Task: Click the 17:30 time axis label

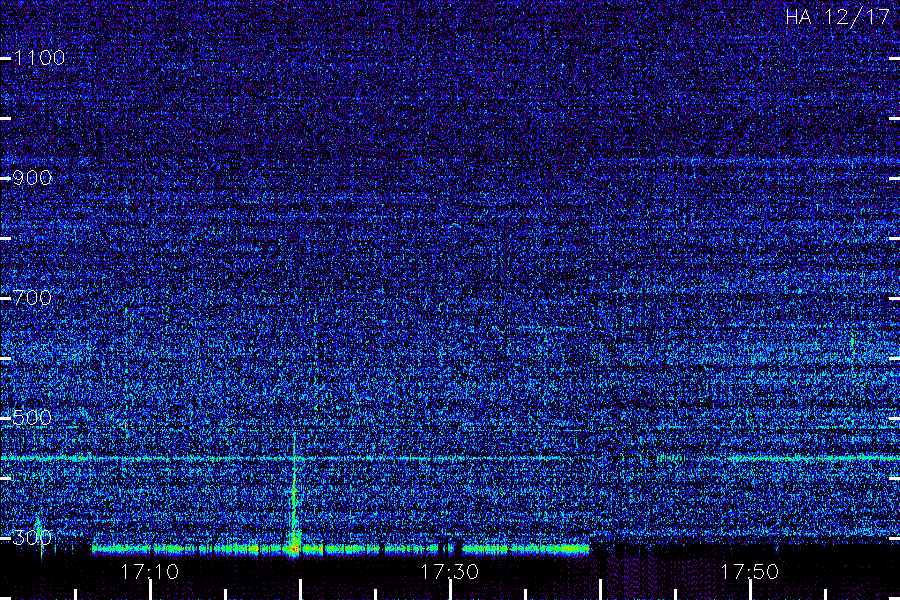Action: pyautogui.click(x=449, y=572)
